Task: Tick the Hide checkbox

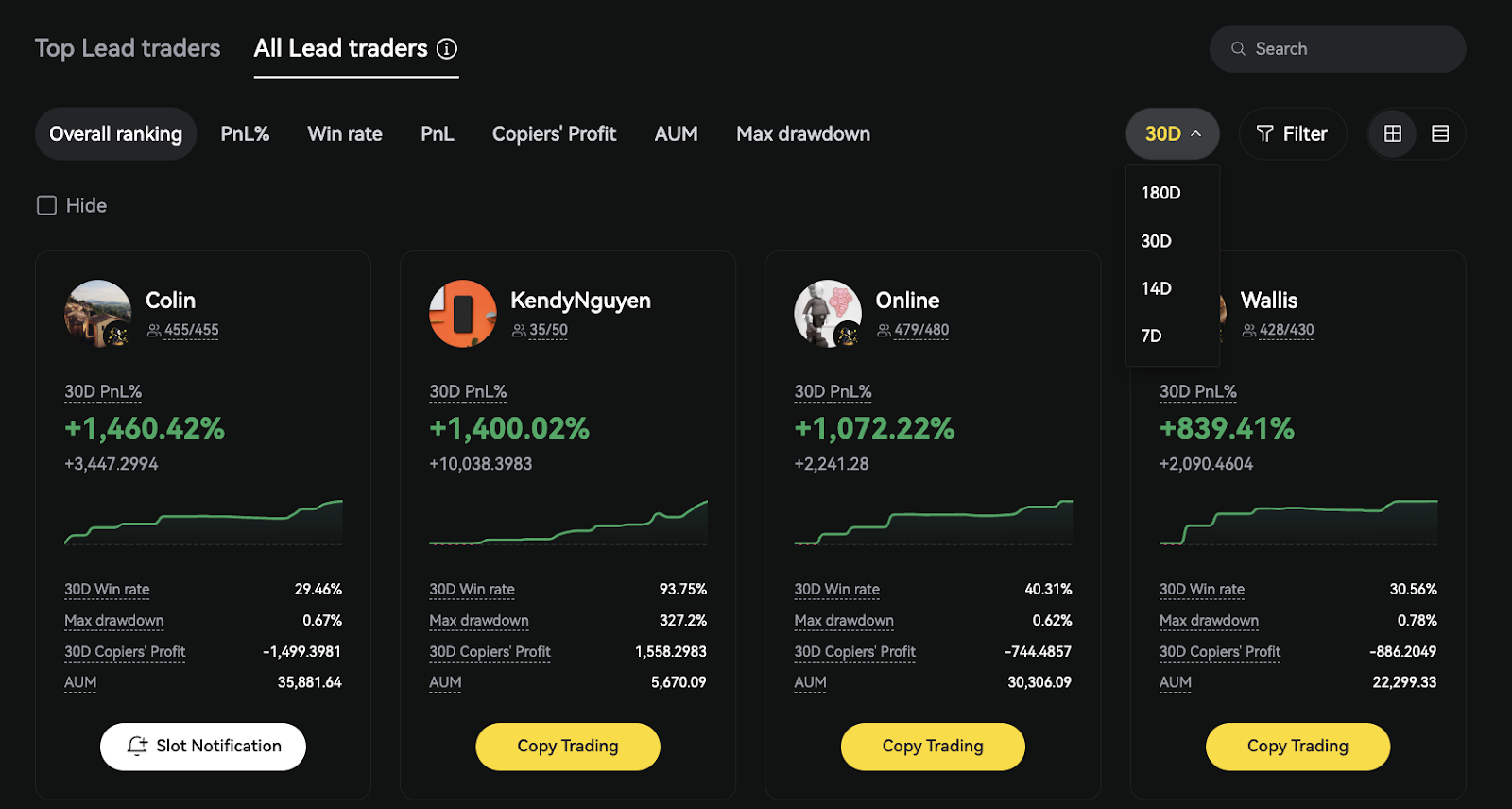Action: pos(46,205)
